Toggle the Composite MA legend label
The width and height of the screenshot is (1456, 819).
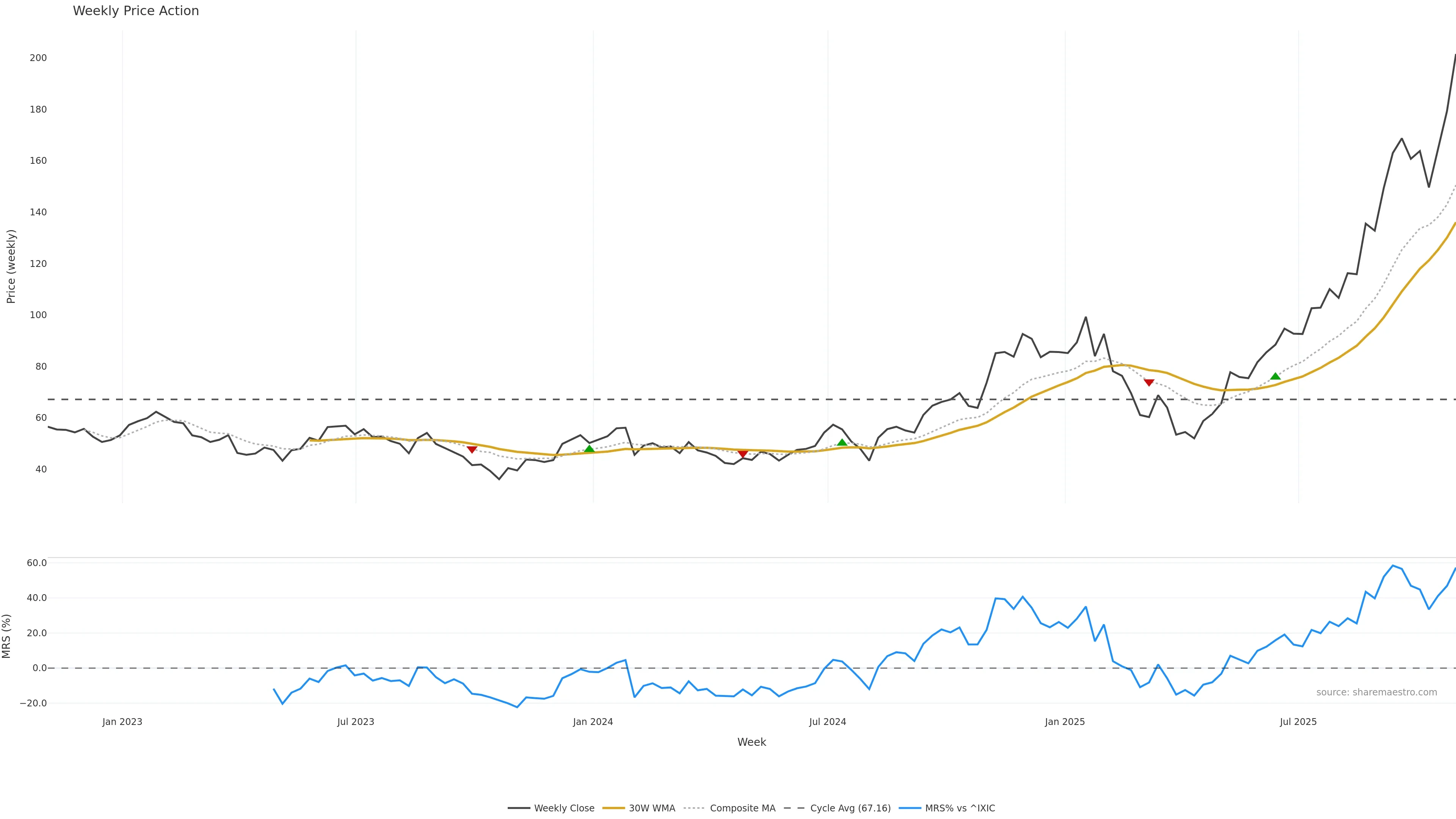(742, 808)
